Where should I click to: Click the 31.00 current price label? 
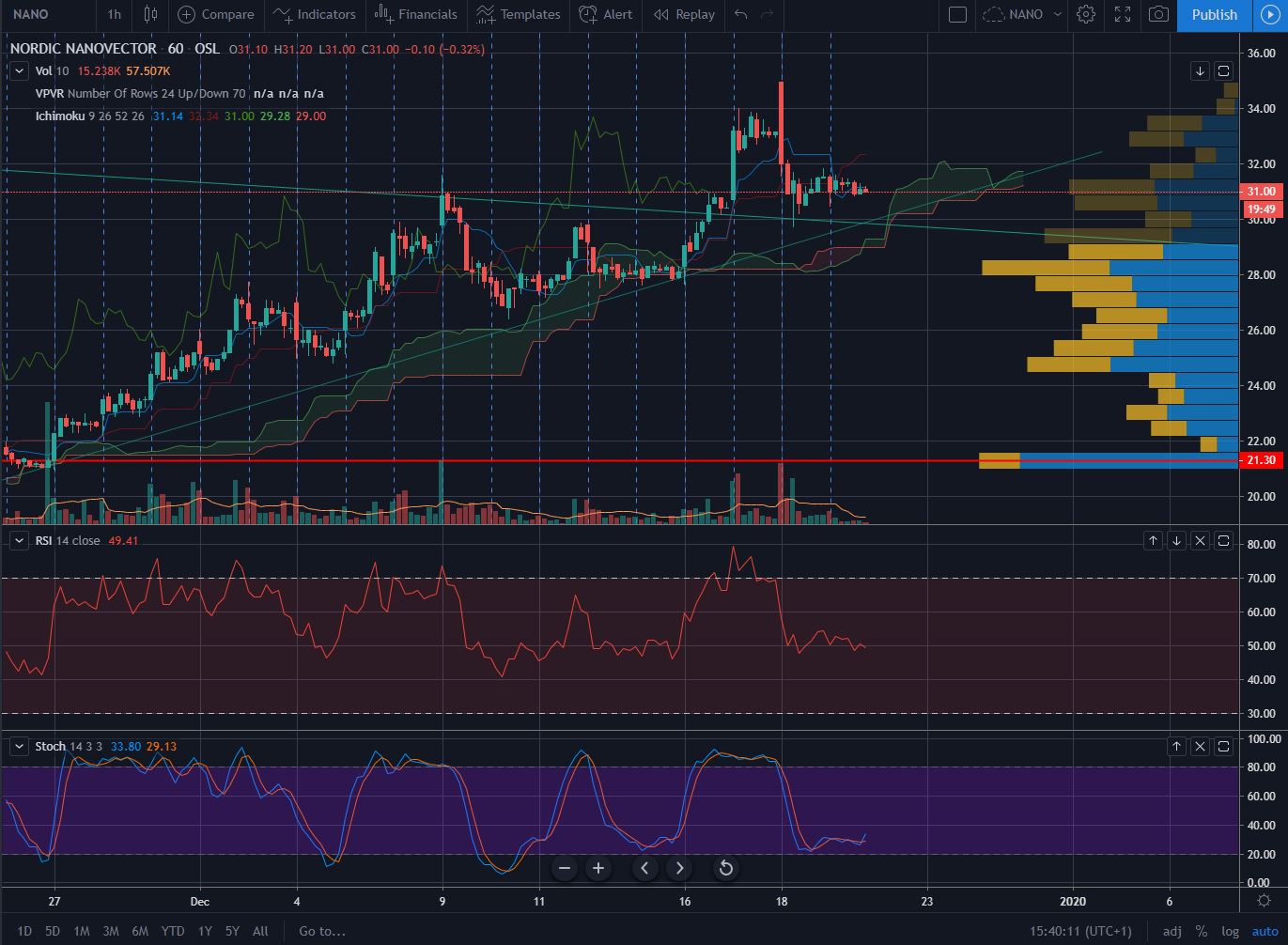1260,192
